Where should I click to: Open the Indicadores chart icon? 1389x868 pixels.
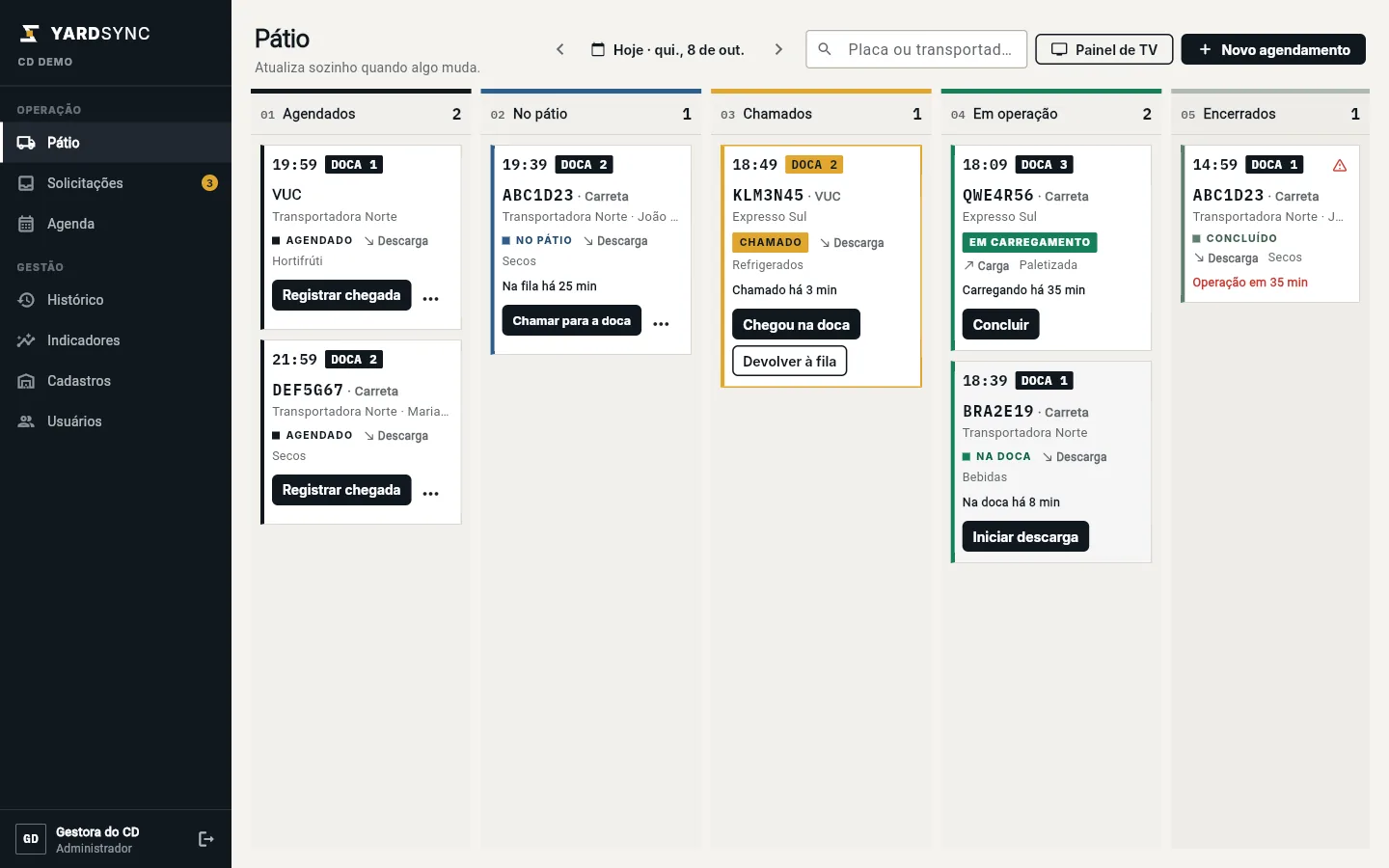(x=26, y=340)
